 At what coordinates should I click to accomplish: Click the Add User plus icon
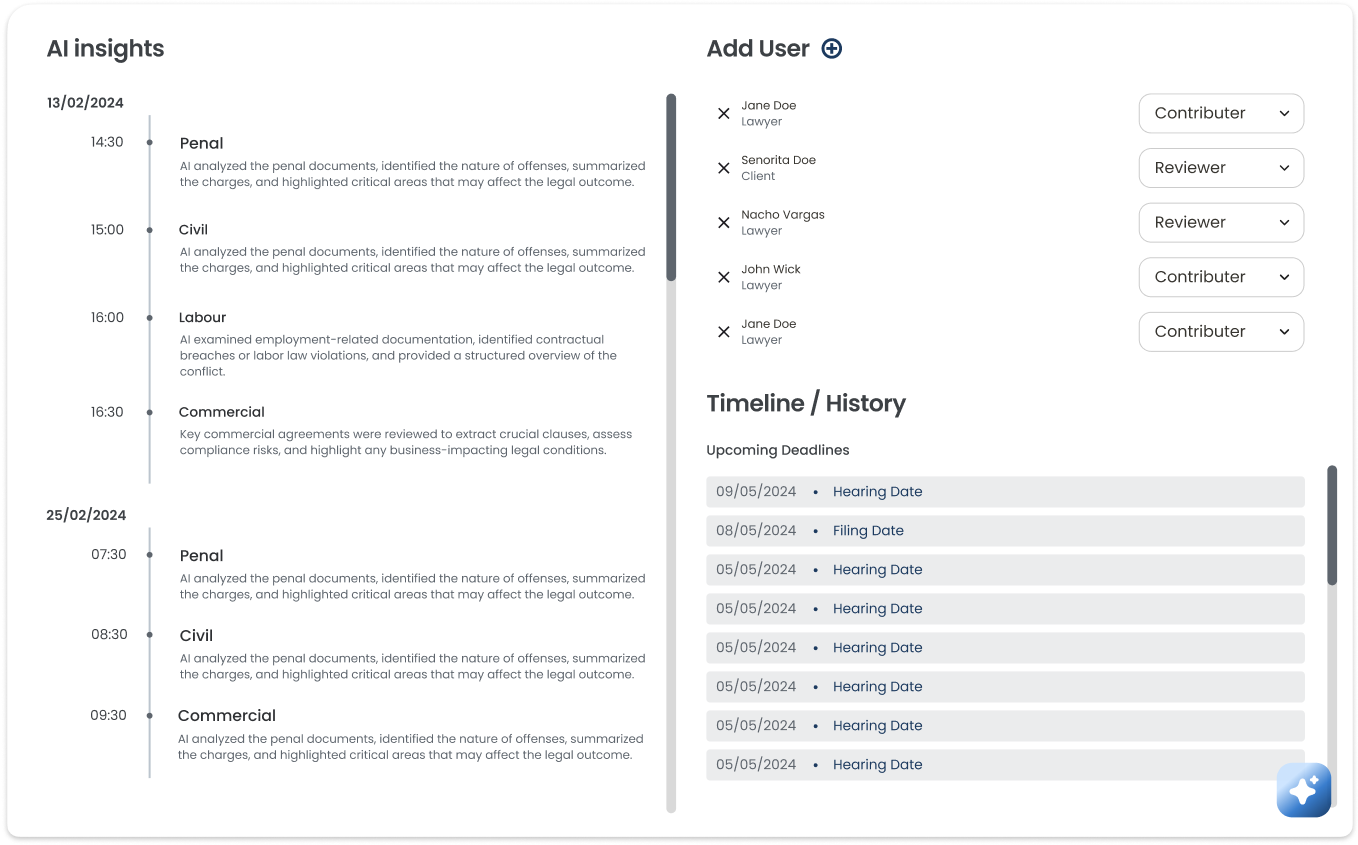[831, 49]
